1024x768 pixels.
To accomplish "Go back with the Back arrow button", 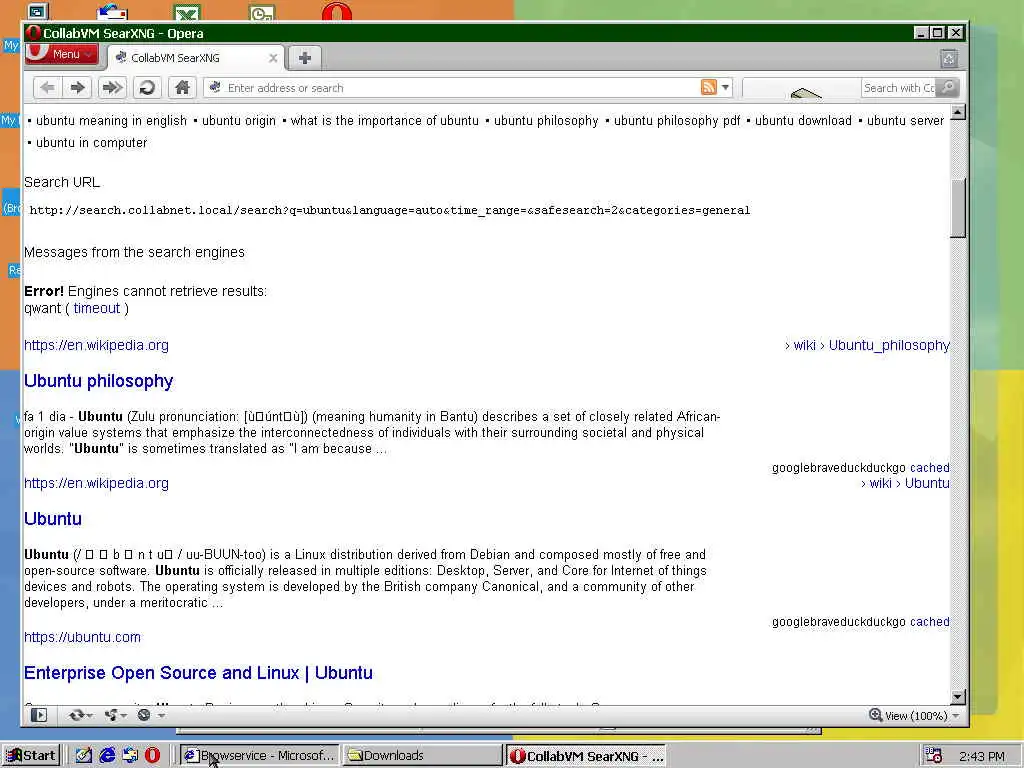I will click(47, 88).
